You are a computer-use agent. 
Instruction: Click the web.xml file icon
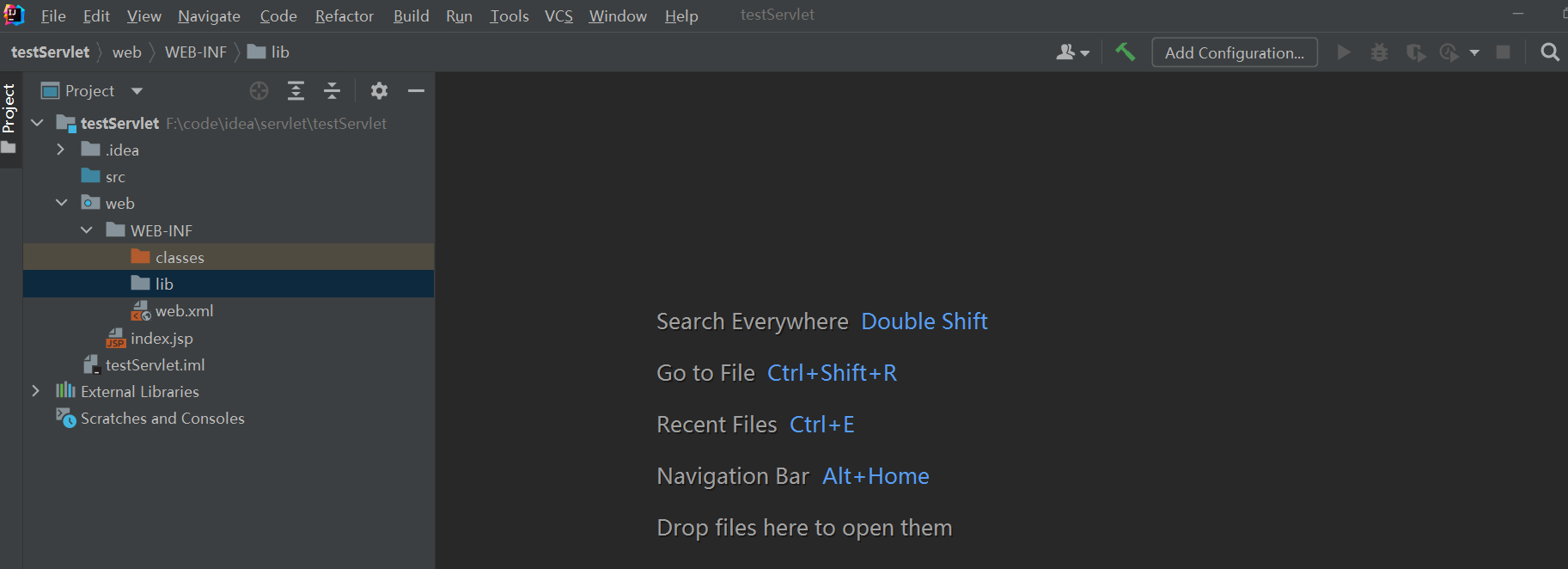pyautogui.click(x=140, y=310)
